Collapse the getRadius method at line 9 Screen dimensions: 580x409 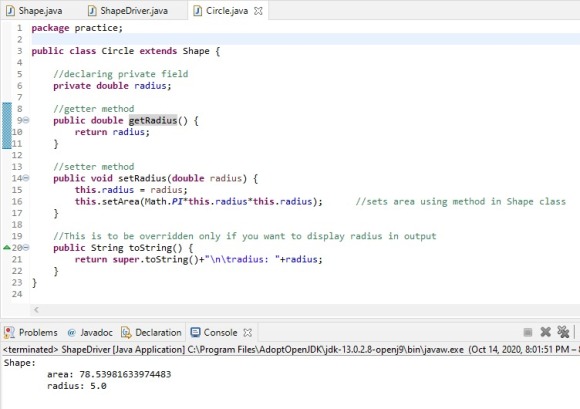point(26,120)
